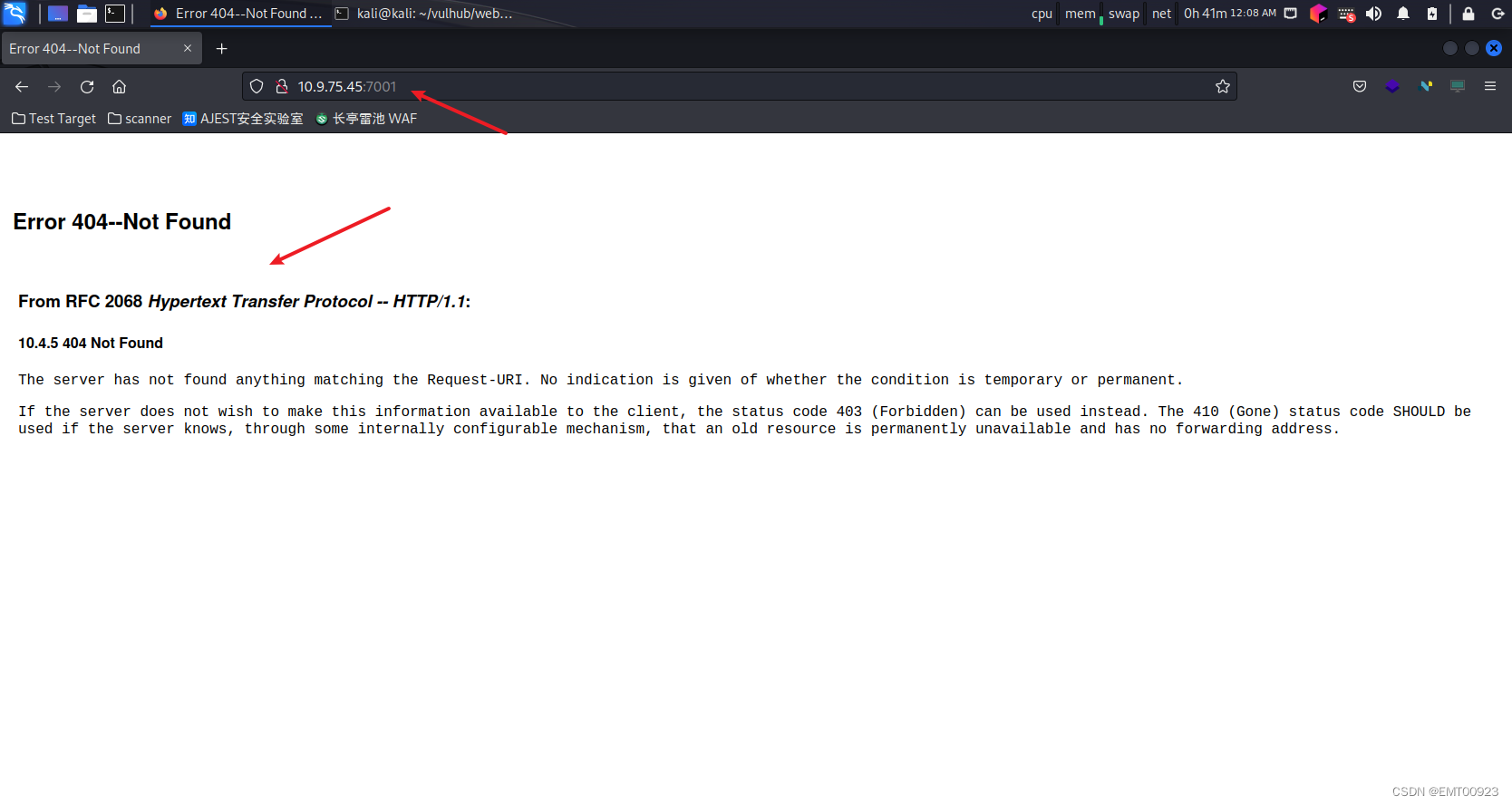This screenshot has width=1512, height=805.
Task: Open the volume control
Action: [x=1374, y=14]
